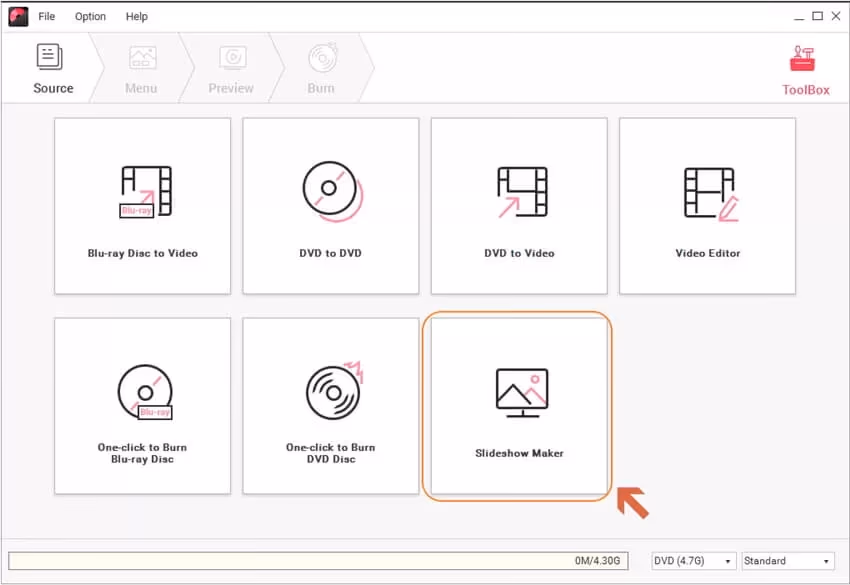Open the Help menu
Viewport: 850px width, 585px height.
[x=137, y=16]
